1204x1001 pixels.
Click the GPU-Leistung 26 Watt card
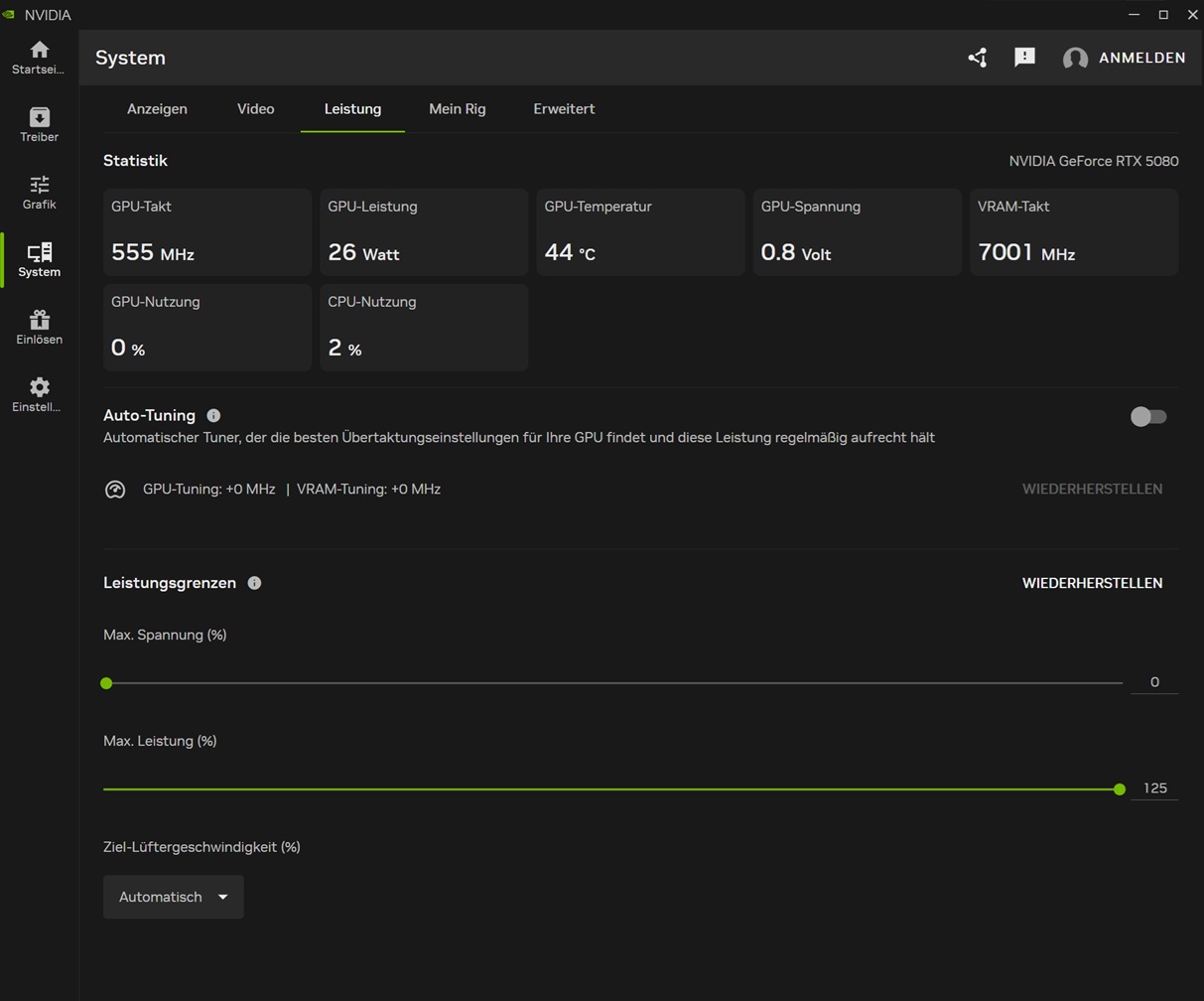(424, 232)
